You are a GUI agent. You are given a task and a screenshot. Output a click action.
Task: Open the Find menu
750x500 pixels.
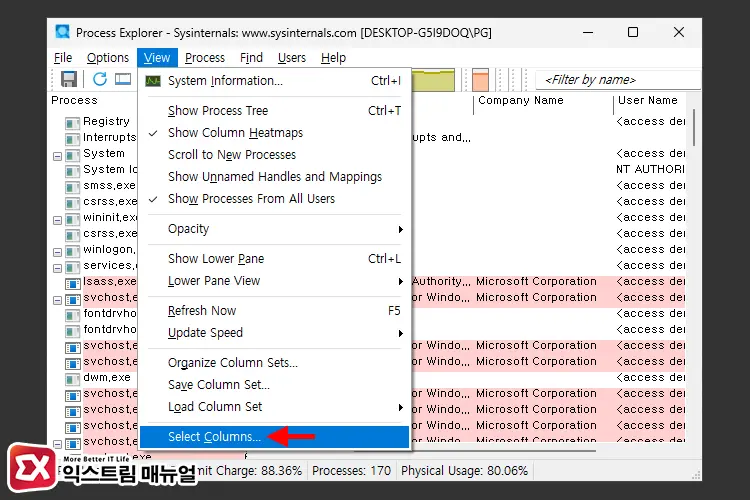click(x=251, y=58)
